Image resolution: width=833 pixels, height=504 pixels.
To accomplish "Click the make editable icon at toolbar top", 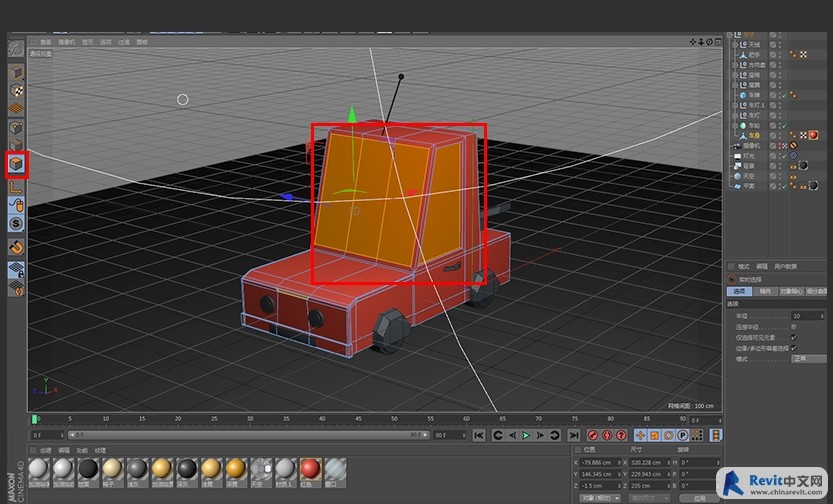I will pos(16,48).
